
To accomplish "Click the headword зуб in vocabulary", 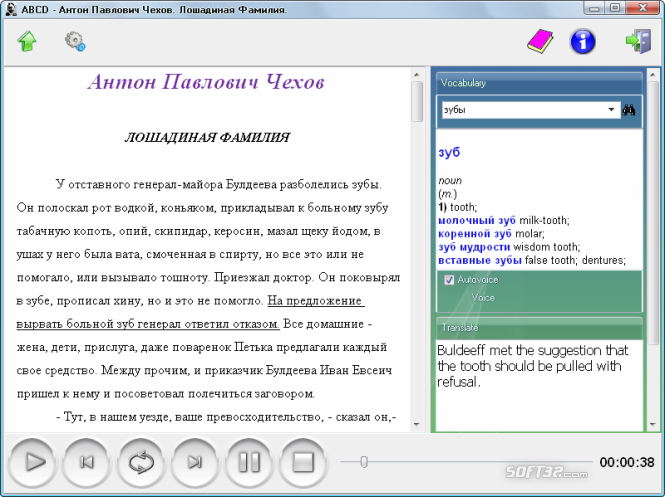I will coord(449,152).
